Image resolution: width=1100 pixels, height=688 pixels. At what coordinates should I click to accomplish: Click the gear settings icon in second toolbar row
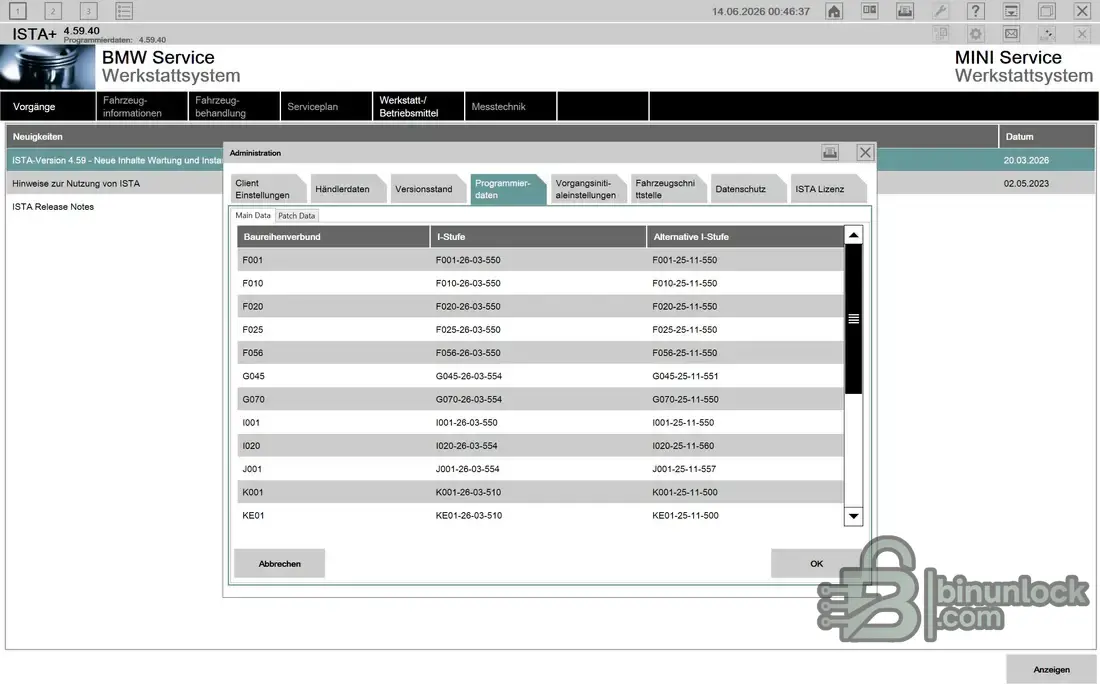(x=976, y=33)
